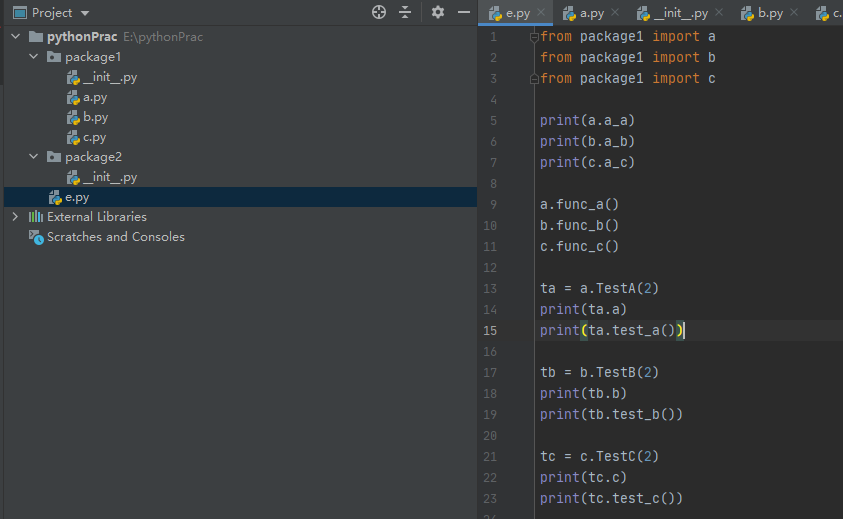The height and width of the screenshot is (519, 843).
Task: Click 'from package1 import b' line
Action: pyautogui.click(x=627, y=58)
